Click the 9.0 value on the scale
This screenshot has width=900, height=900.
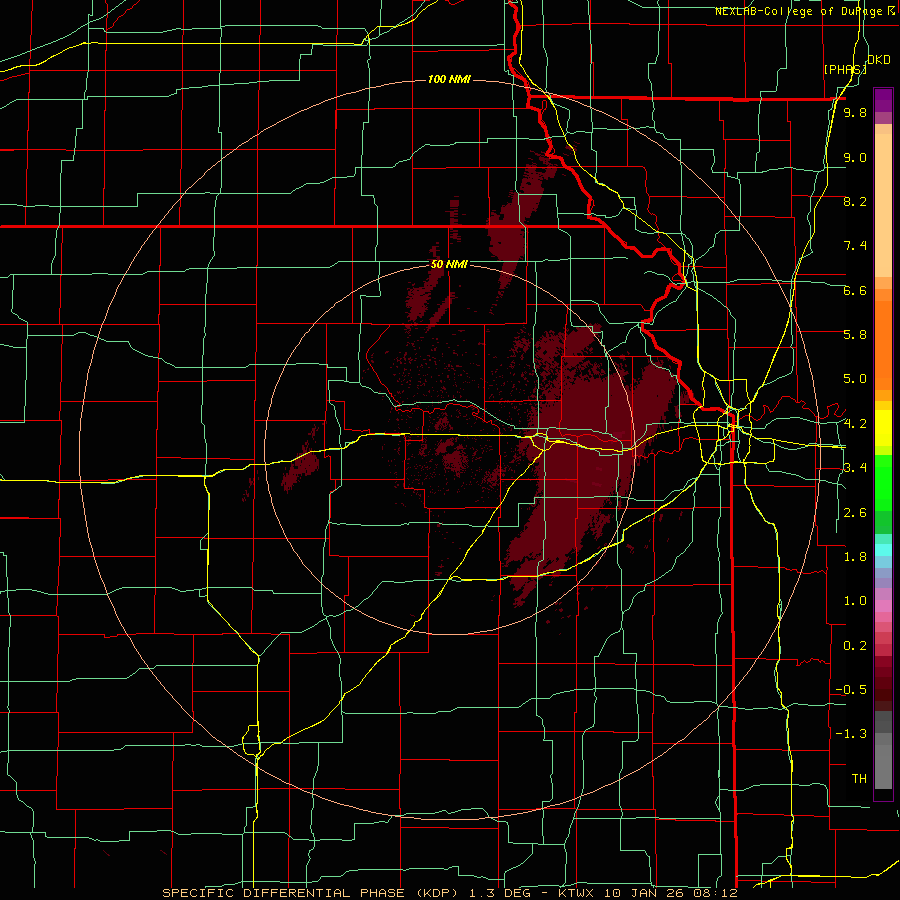coord(855,157)
